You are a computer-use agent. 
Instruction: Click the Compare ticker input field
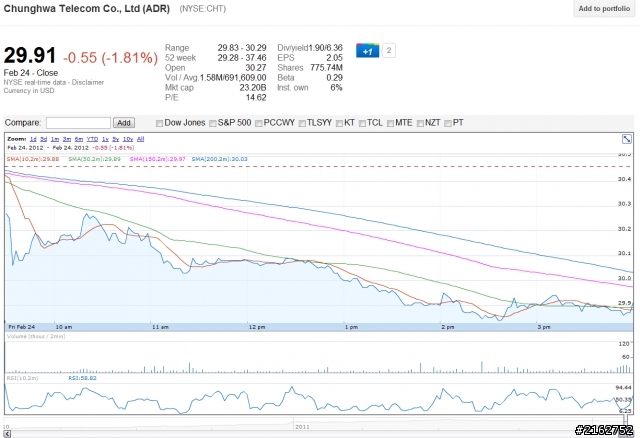78,123
